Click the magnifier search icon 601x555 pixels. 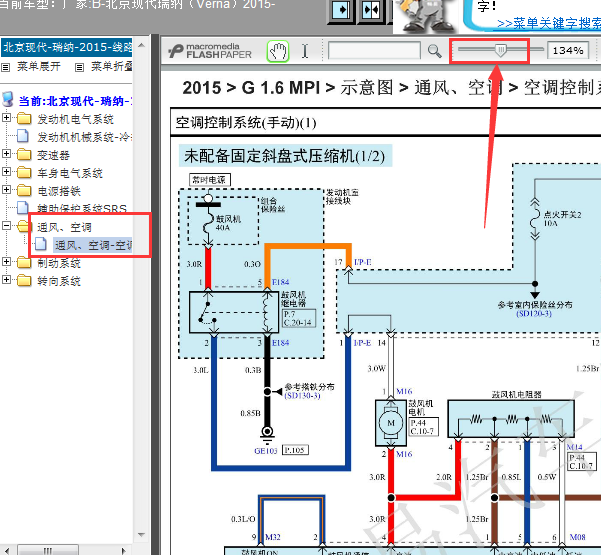pyautogui.click(x=434, y=51)
